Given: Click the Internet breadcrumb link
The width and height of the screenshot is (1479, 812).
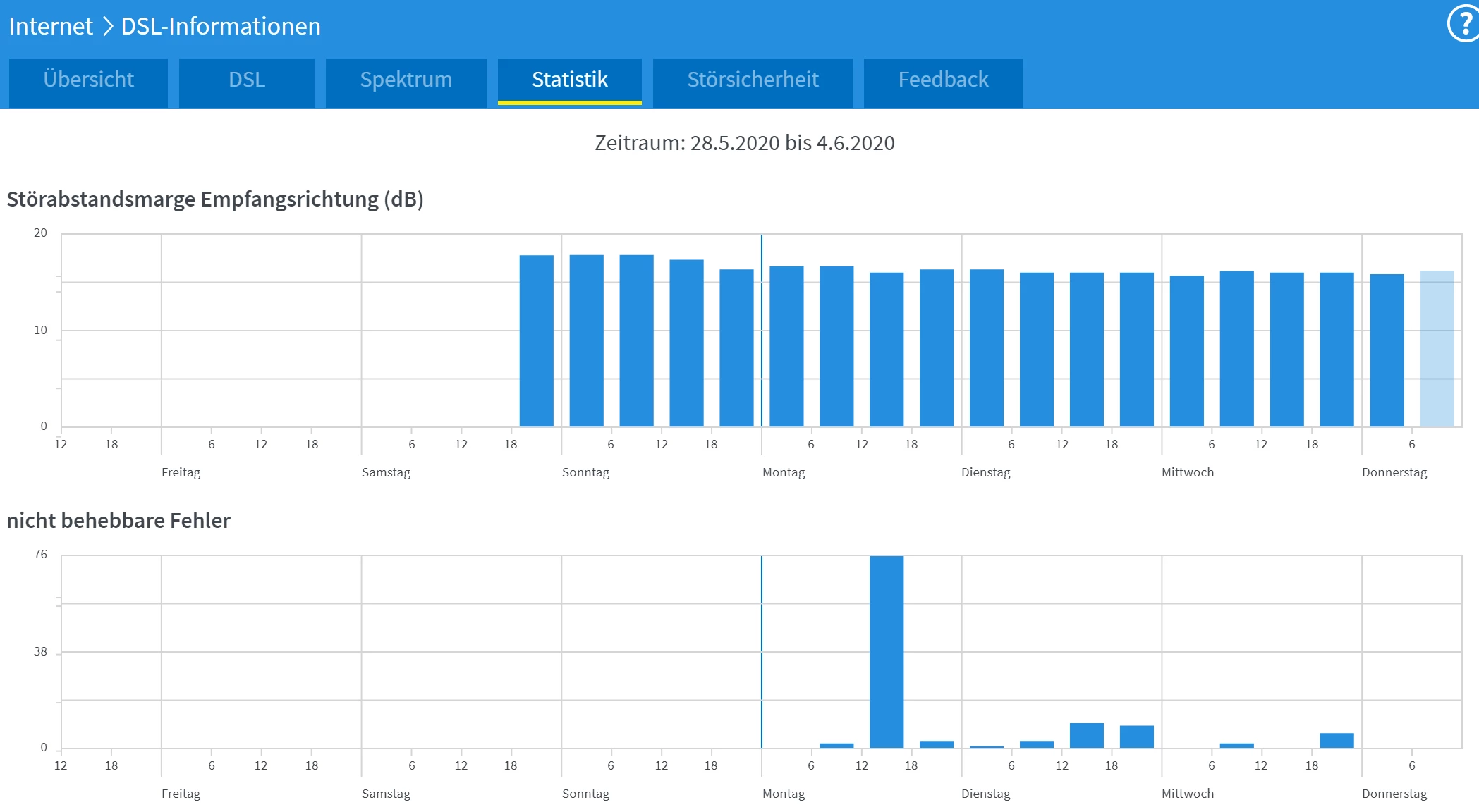Looking at the screenshot, I should (51, 26).
